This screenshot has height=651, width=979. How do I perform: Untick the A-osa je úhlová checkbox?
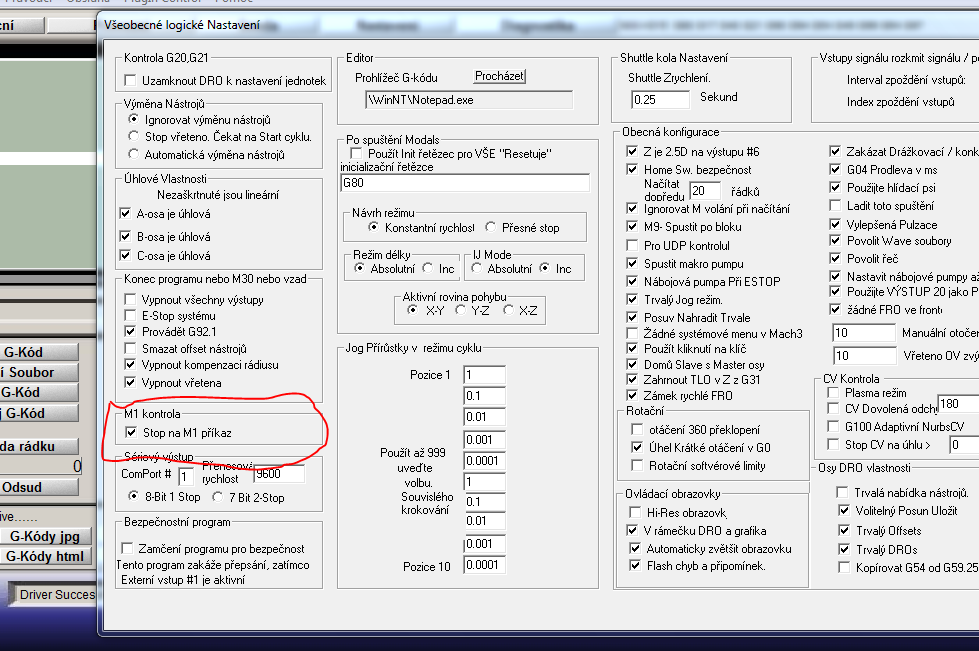[x=125, y=213]
